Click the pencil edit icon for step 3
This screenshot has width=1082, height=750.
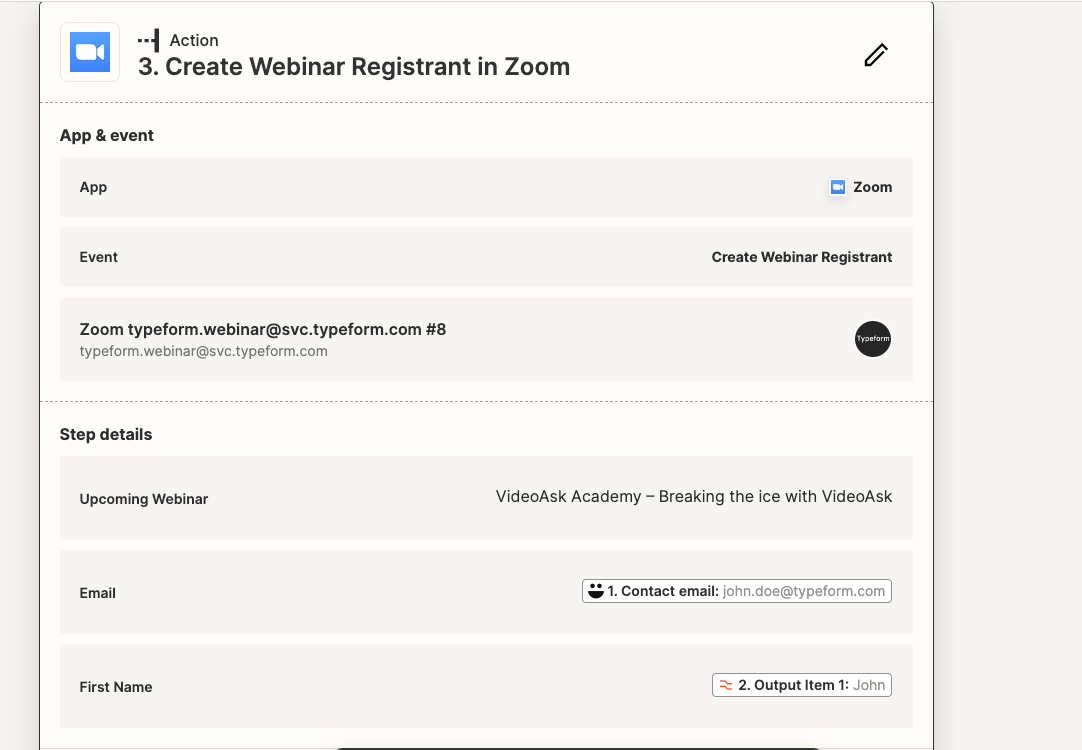876,55
